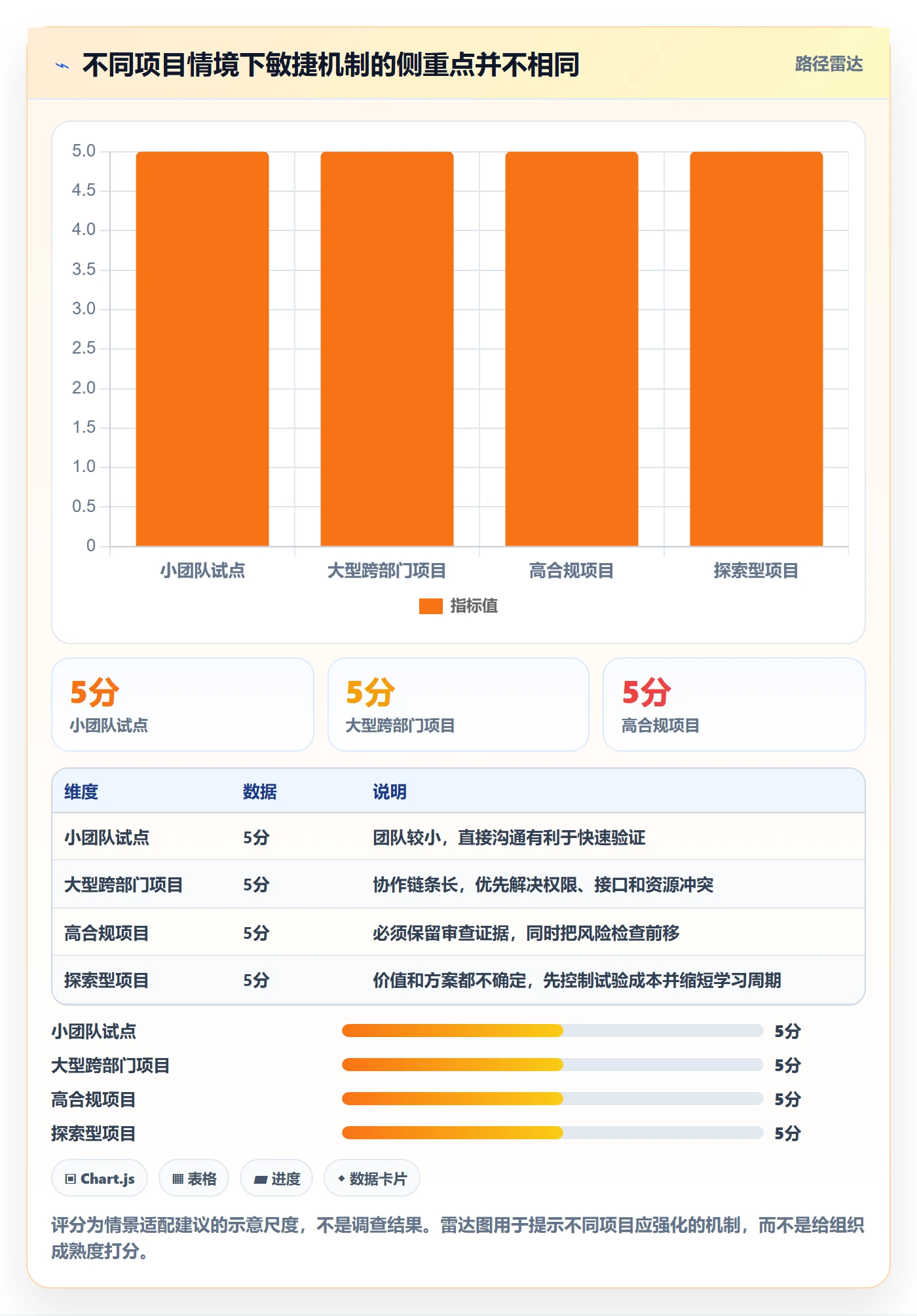Click 小团队试点 cell in the table
Image resolution: width=917 pixels, height=1316 pixels.
coord(107,837)
